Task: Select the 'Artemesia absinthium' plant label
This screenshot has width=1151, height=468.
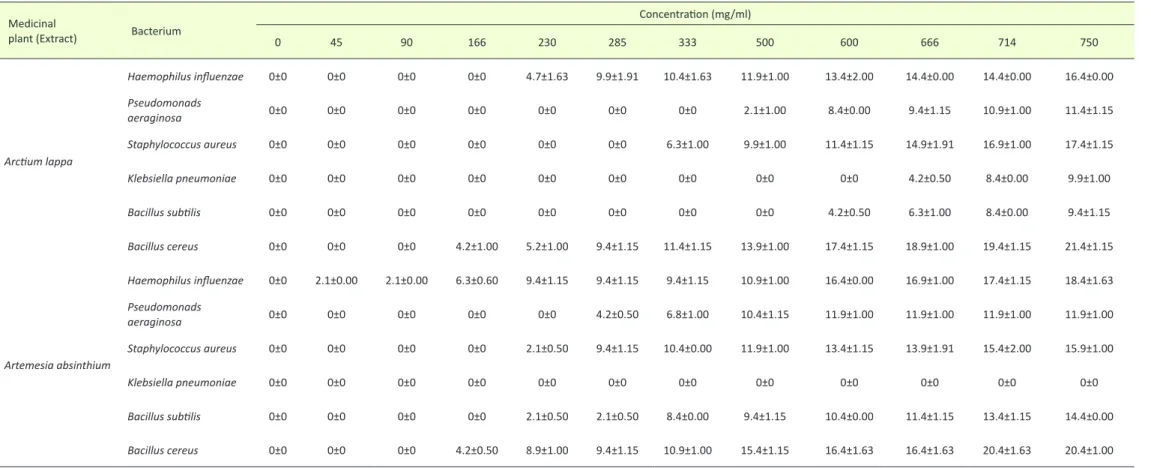Action: click(59, 365)
